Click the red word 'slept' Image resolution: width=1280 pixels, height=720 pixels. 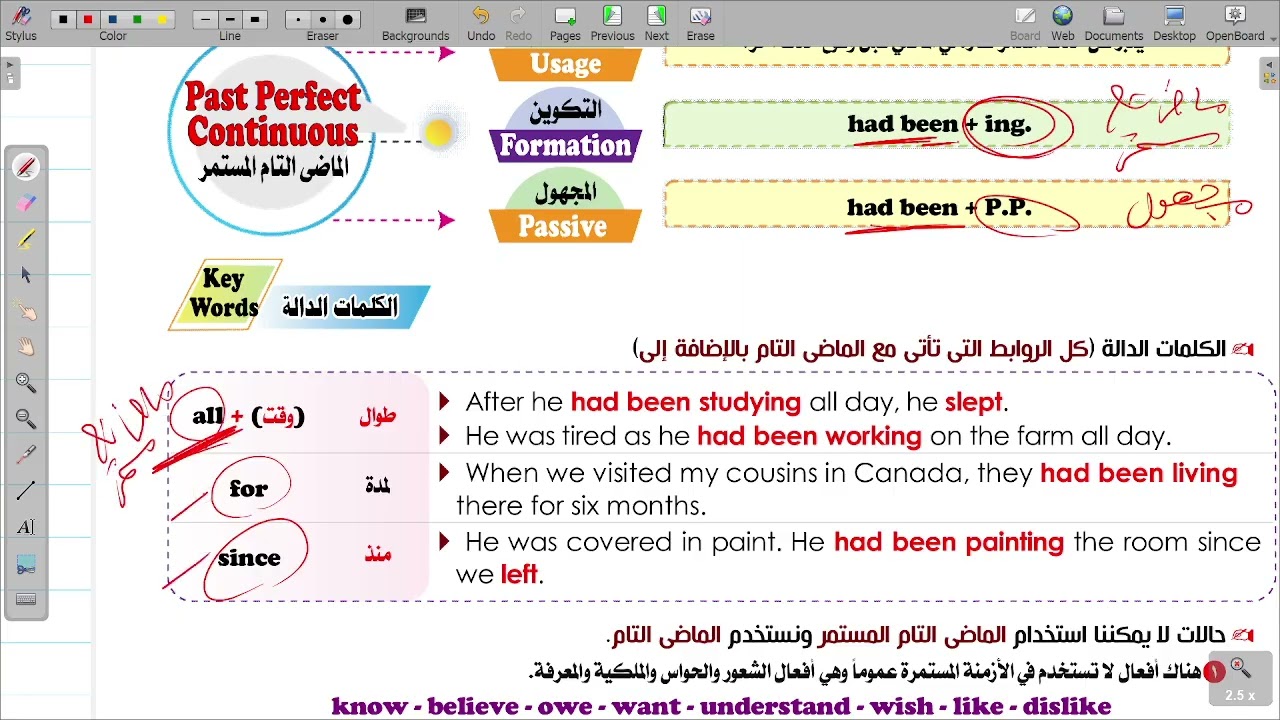click(973, 402)
